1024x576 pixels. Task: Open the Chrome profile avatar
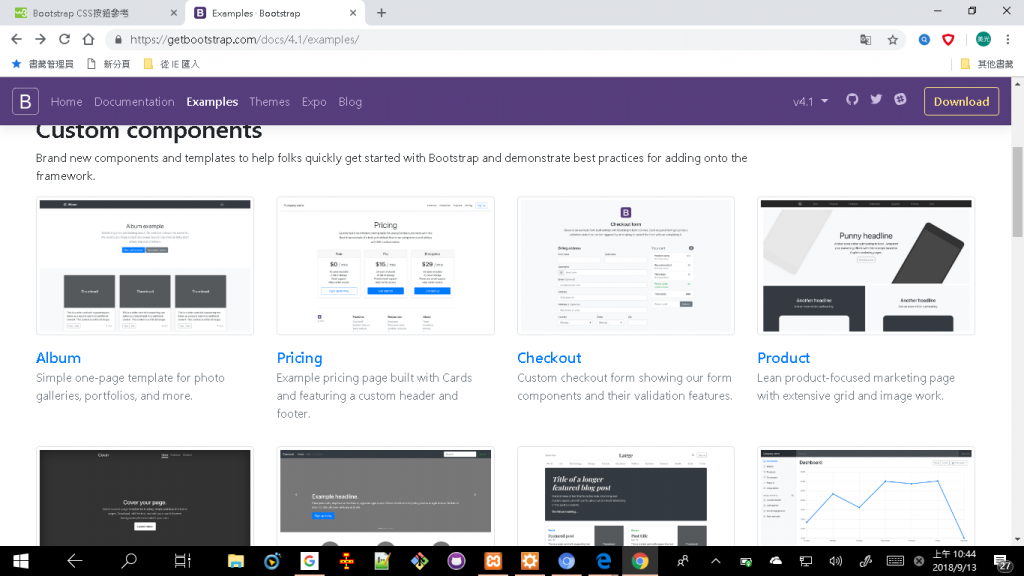[983, 39]
